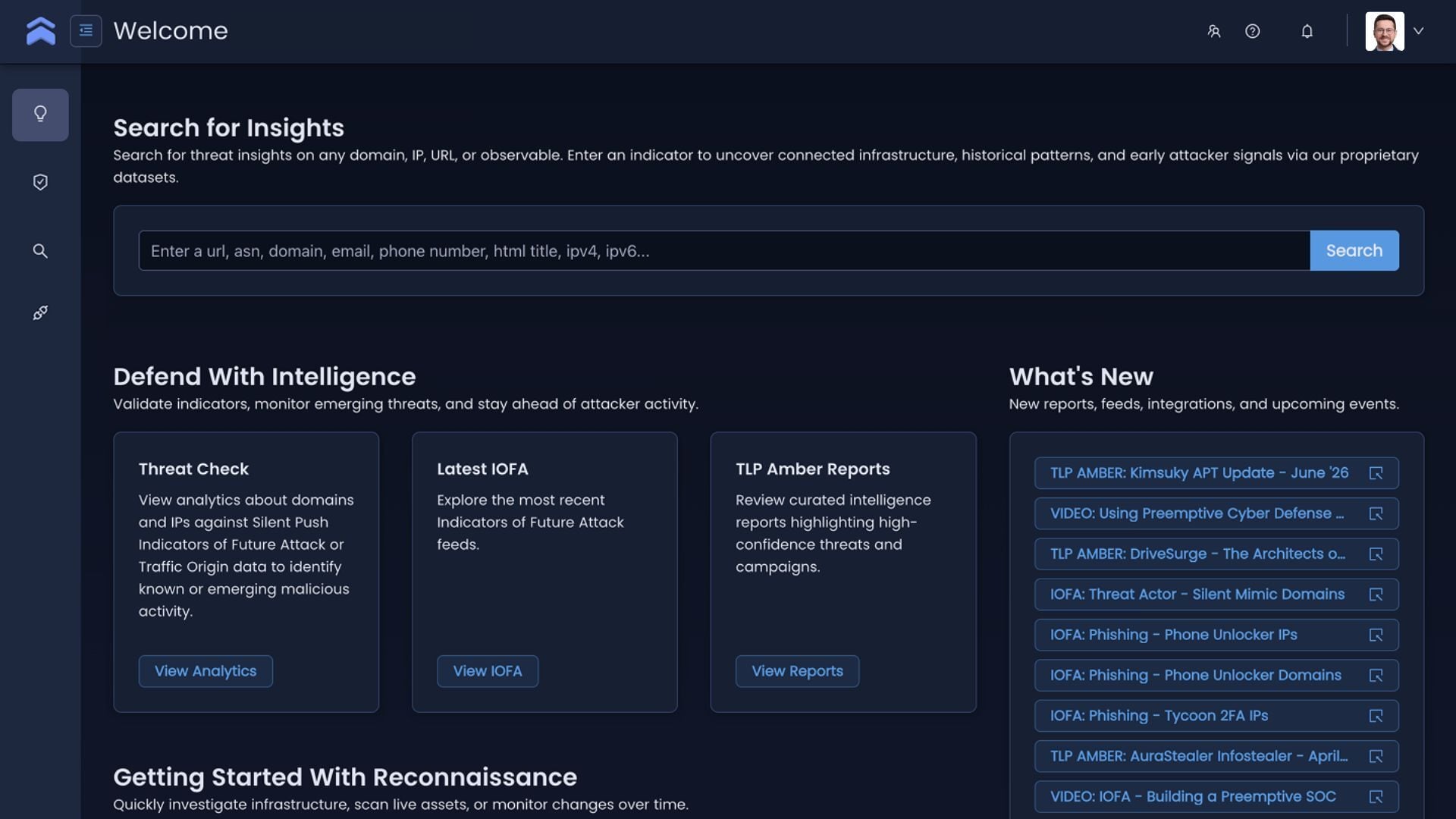The image size is (1456, 819).
Task: Click external icon on DriveSurge row
Action: point(1376,554)
